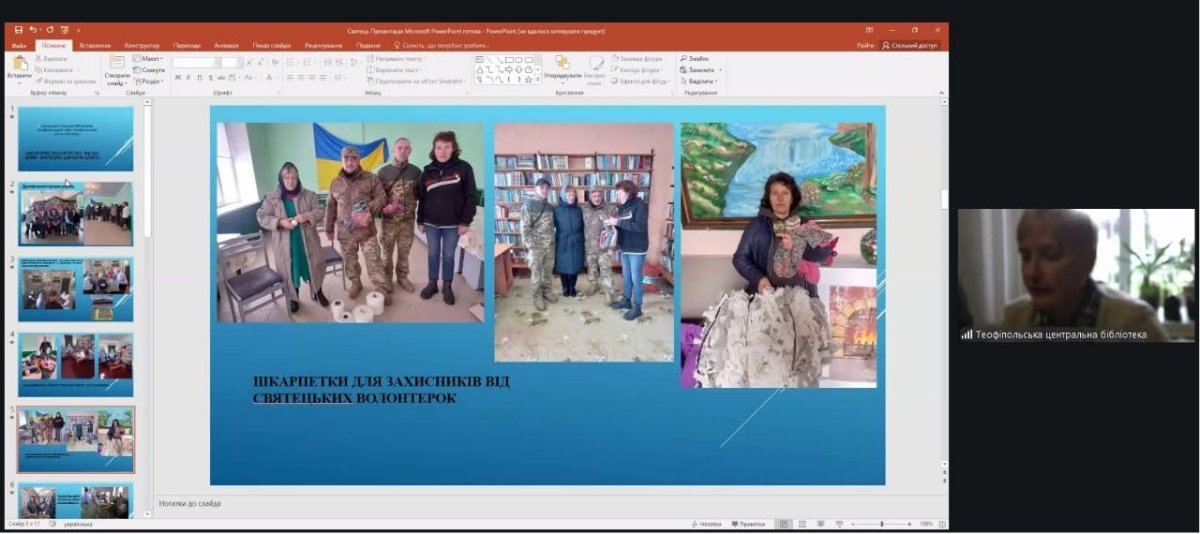Viewport: 1200px width, 534px height.
Task: Click the Share (Спільний доступ) button
Action: (910, 45)
